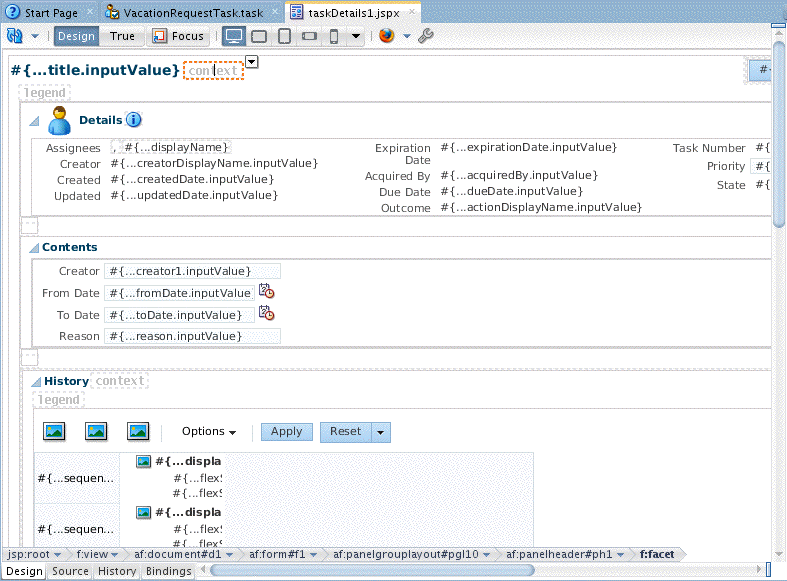This screenshot has width=787, height=581.
Task: Collapse the Details section triangle
Action: (35, 120)
